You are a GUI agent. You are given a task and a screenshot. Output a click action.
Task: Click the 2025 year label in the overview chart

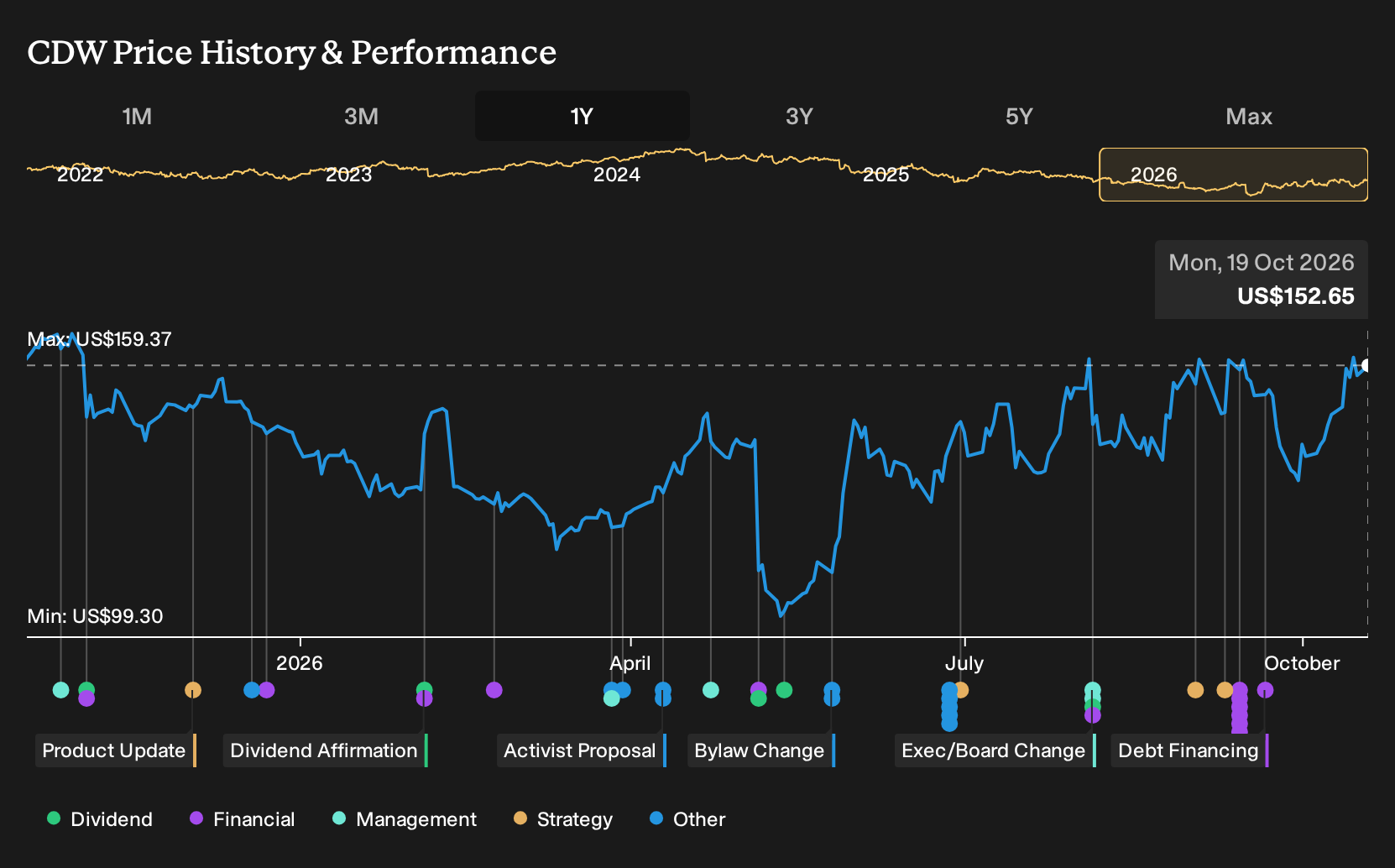886,175
